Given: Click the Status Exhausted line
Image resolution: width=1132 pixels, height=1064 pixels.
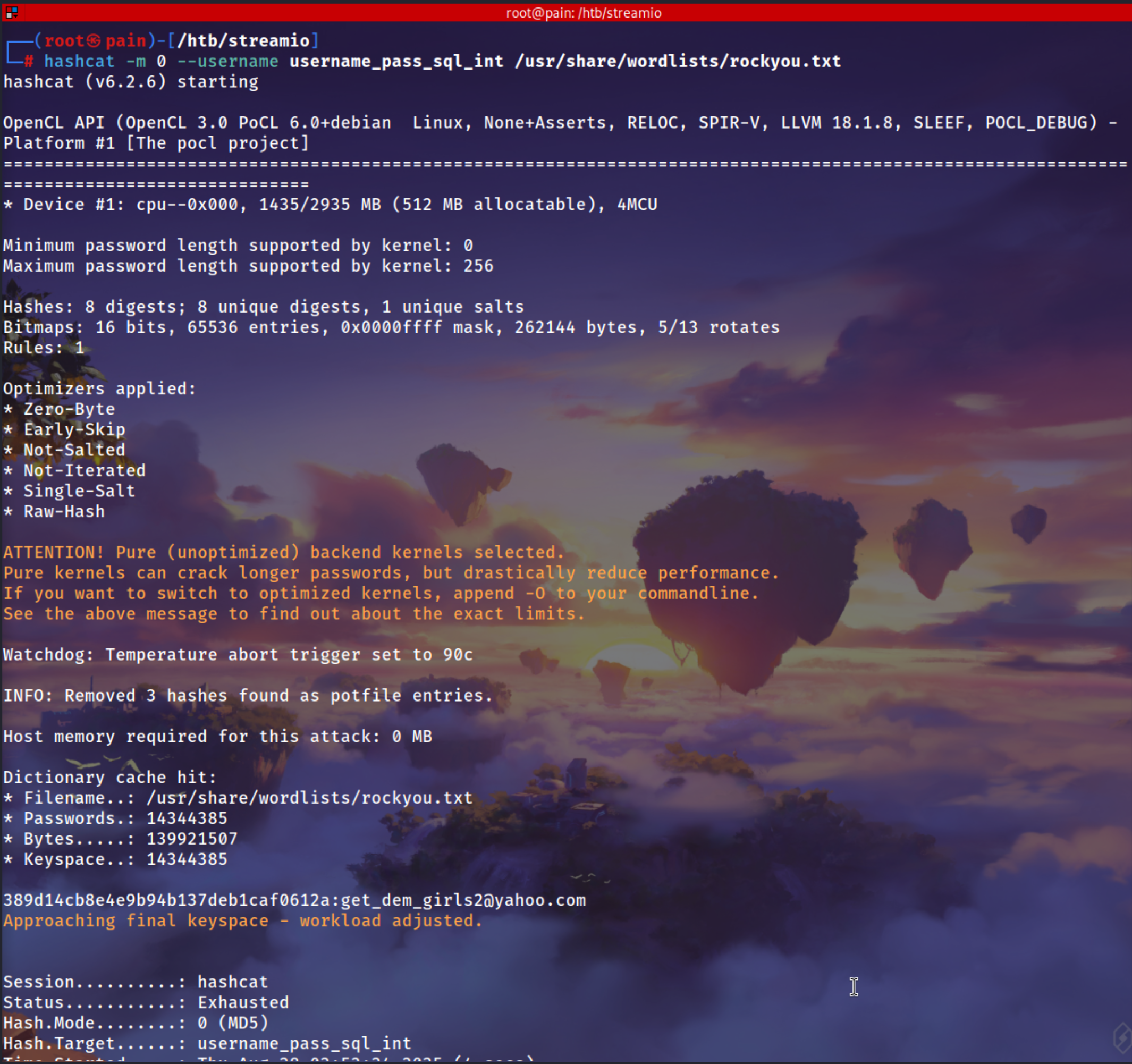Looking at the screenshot, I should click(146, 1002).
